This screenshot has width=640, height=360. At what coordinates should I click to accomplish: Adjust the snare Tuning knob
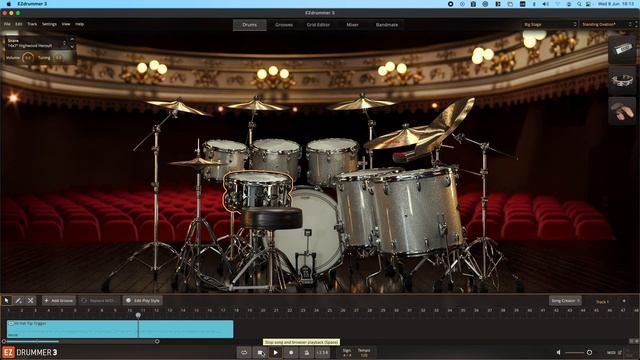point(58,58)
